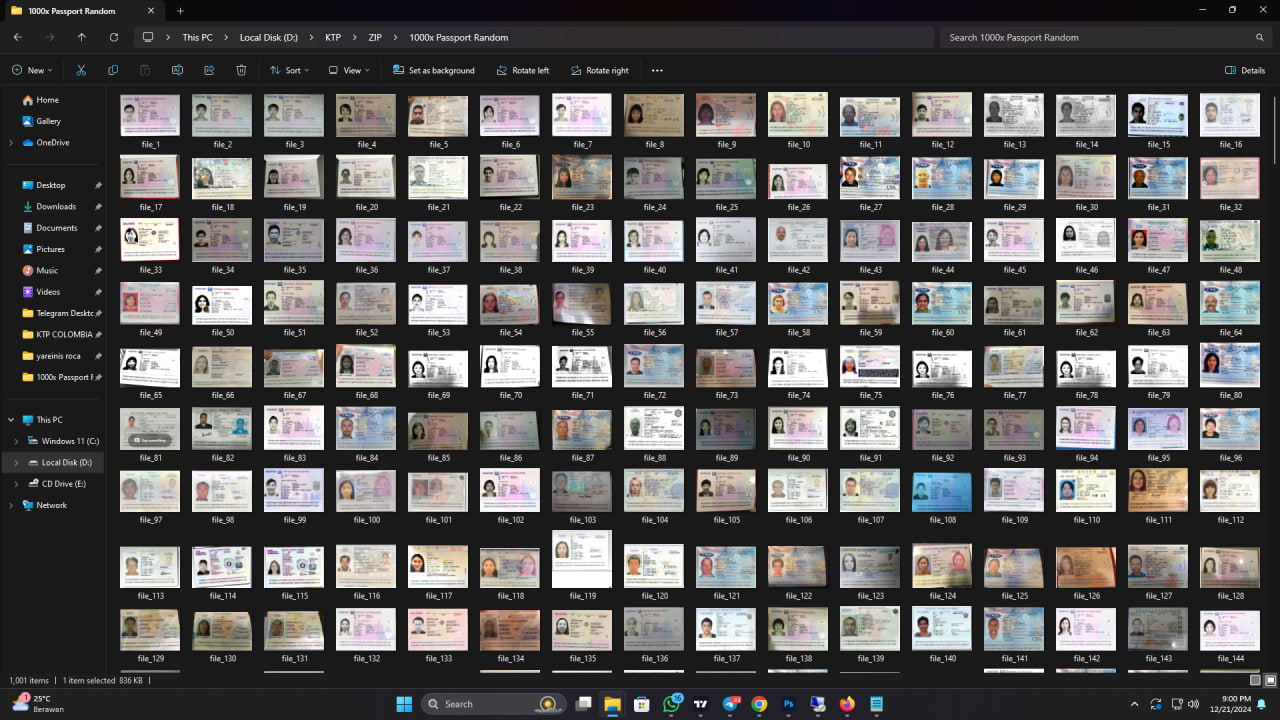Open the View dropdown menu

(x=349, y=70)
